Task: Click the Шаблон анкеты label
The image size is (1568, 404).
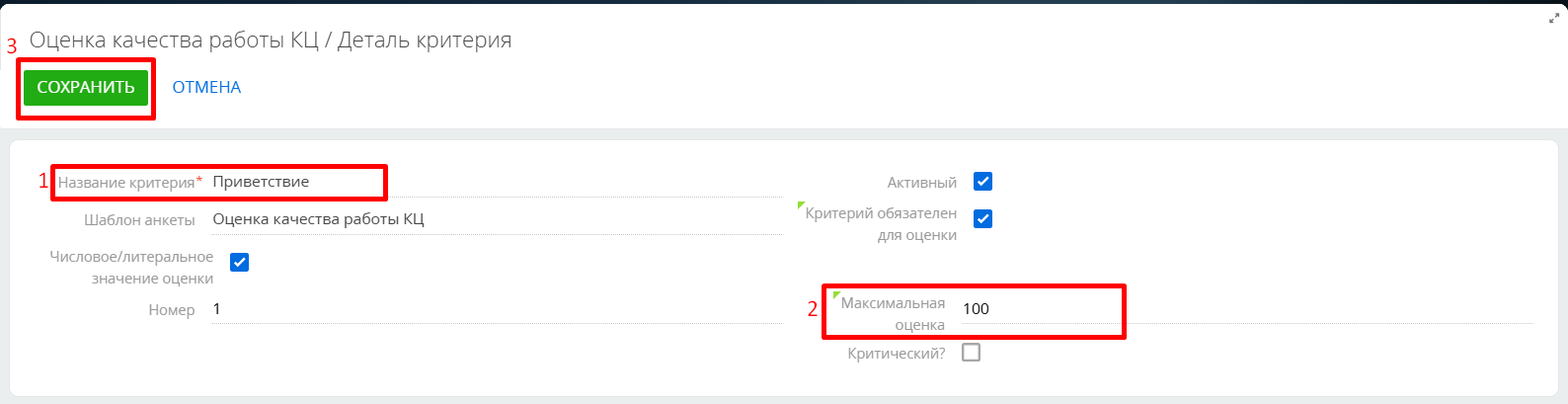Action: pos(139,220)
